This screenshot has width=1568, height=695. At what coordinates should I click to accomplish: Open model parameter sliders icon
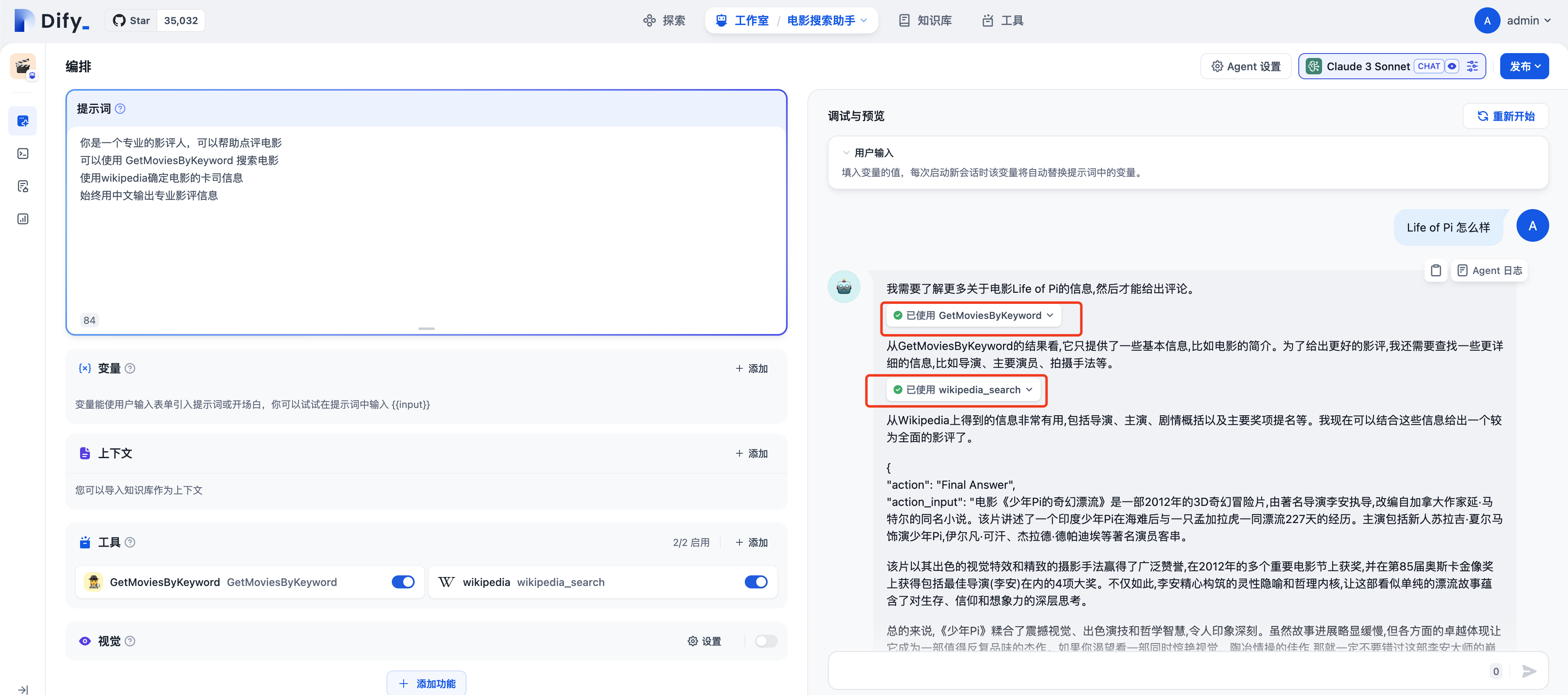(x=1472, y=66)
